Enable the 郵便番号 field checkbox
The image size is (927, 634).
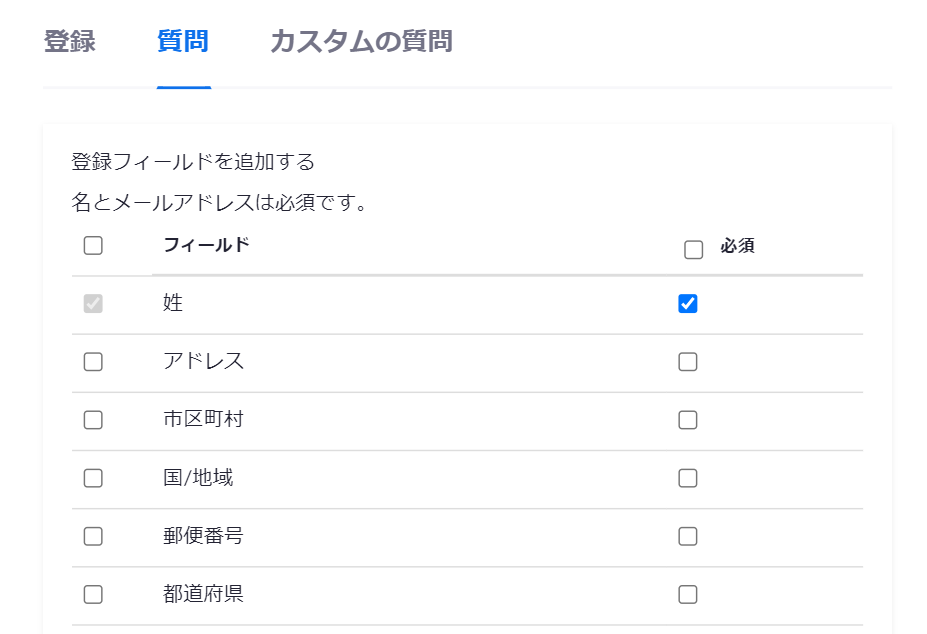[93, 536]
